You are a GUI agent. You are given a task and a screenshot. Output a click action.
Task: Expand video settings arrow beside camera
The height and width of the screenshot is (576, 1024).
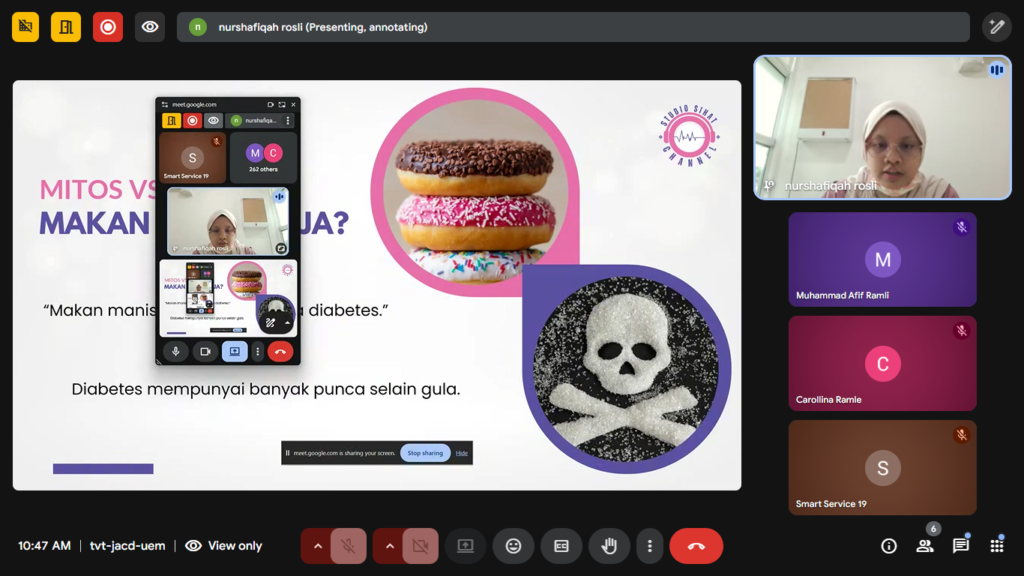390,546
